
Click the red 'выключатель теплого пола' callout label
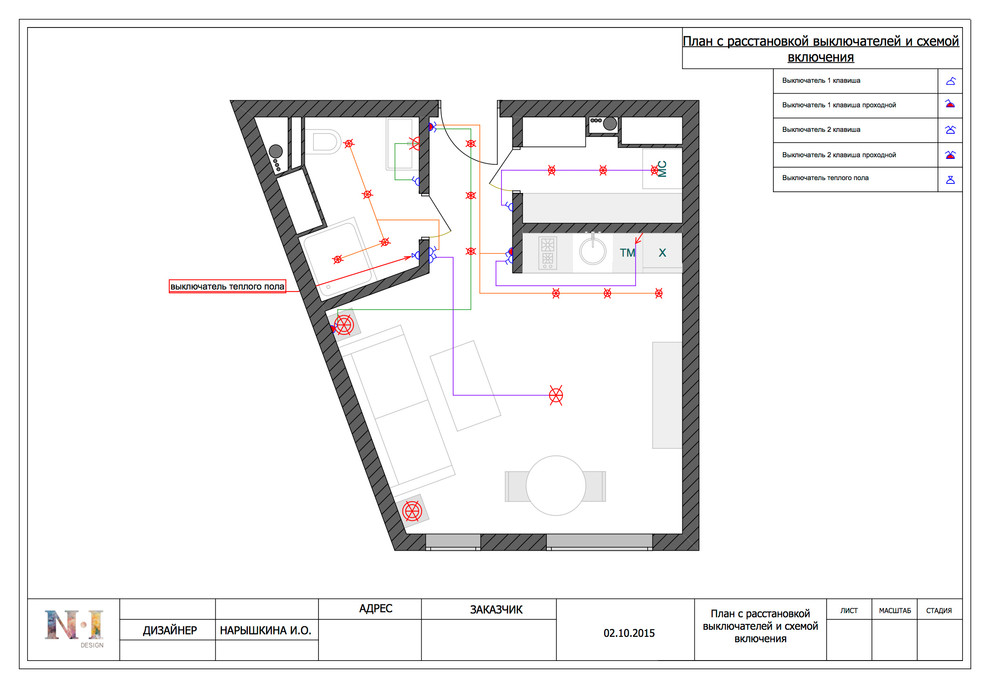tap(227, 287)
